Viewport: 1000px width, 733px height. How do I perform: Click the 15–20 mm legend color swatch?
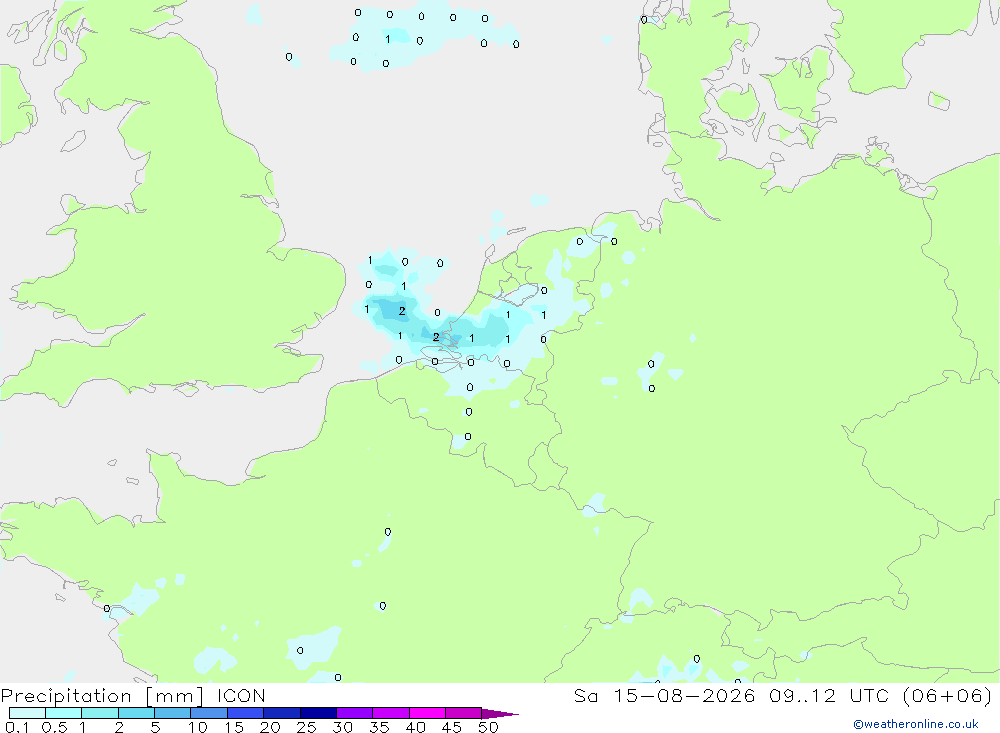246,713
